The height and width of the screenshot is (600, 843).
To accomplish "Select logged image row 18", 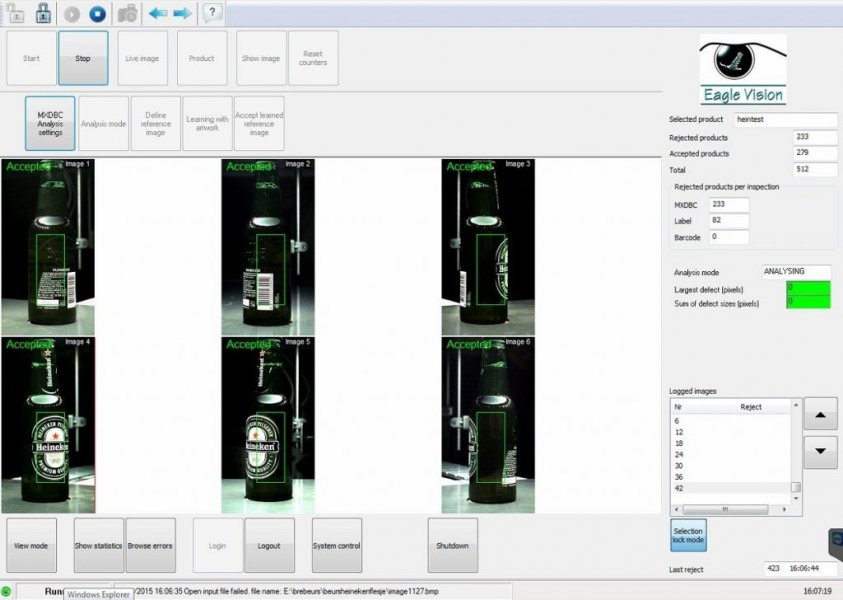I will [731, 444].
